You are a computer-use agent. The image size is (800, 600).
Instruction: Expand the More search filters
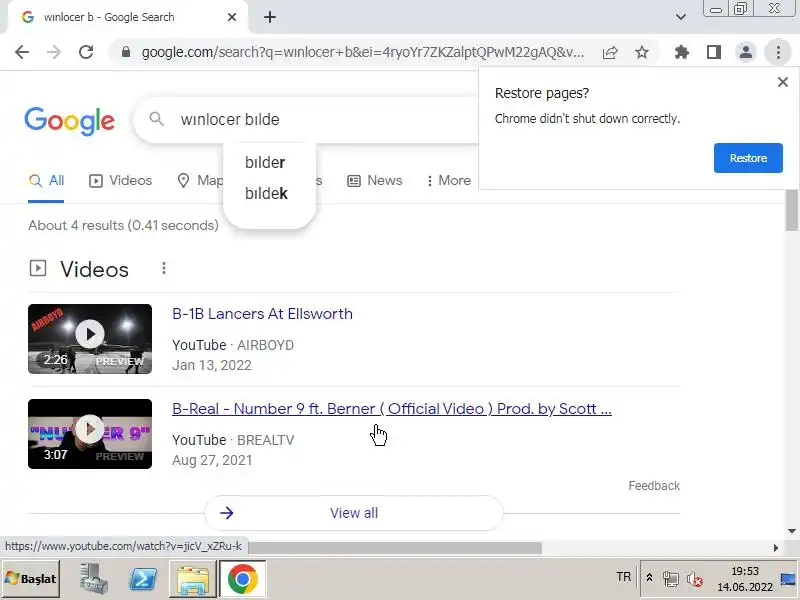tap(448, 181)
